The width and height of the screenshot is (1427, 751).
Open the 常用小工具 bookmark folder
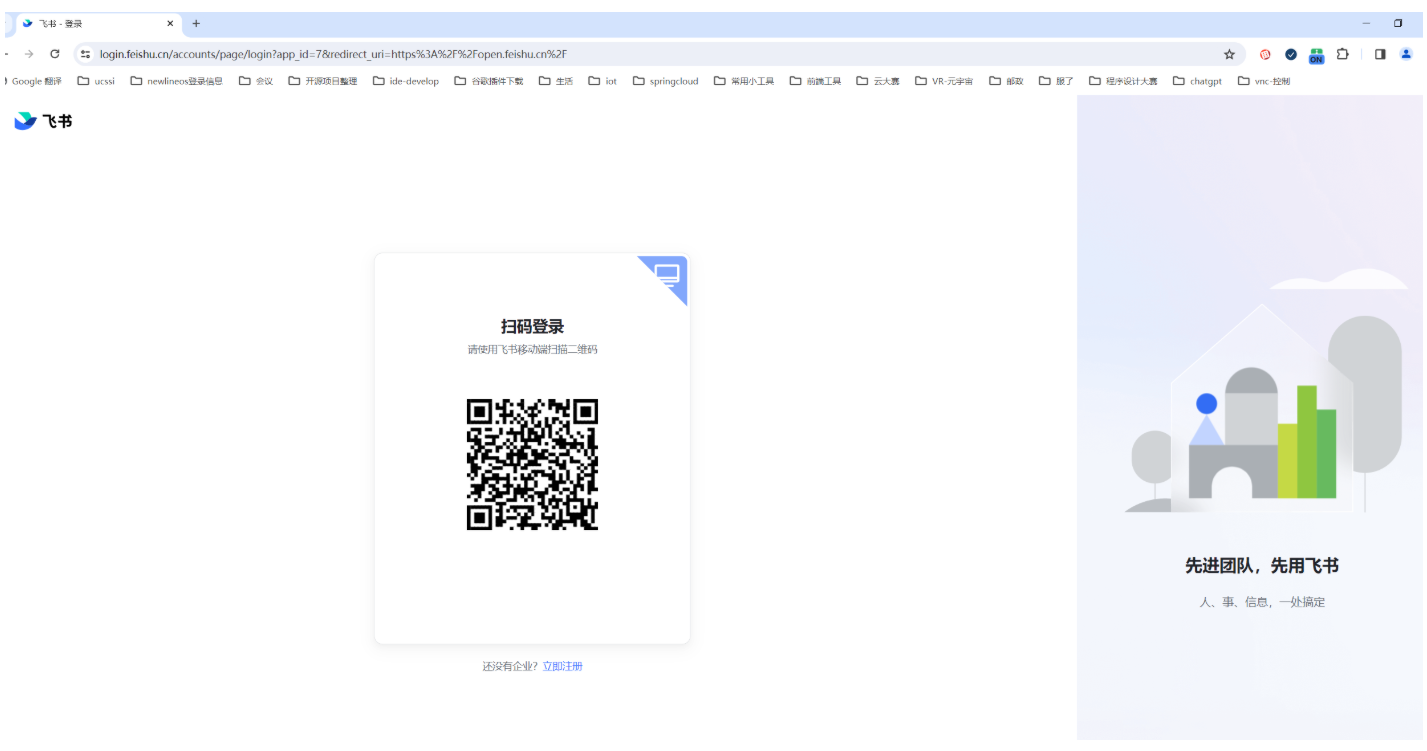[744, 81]
